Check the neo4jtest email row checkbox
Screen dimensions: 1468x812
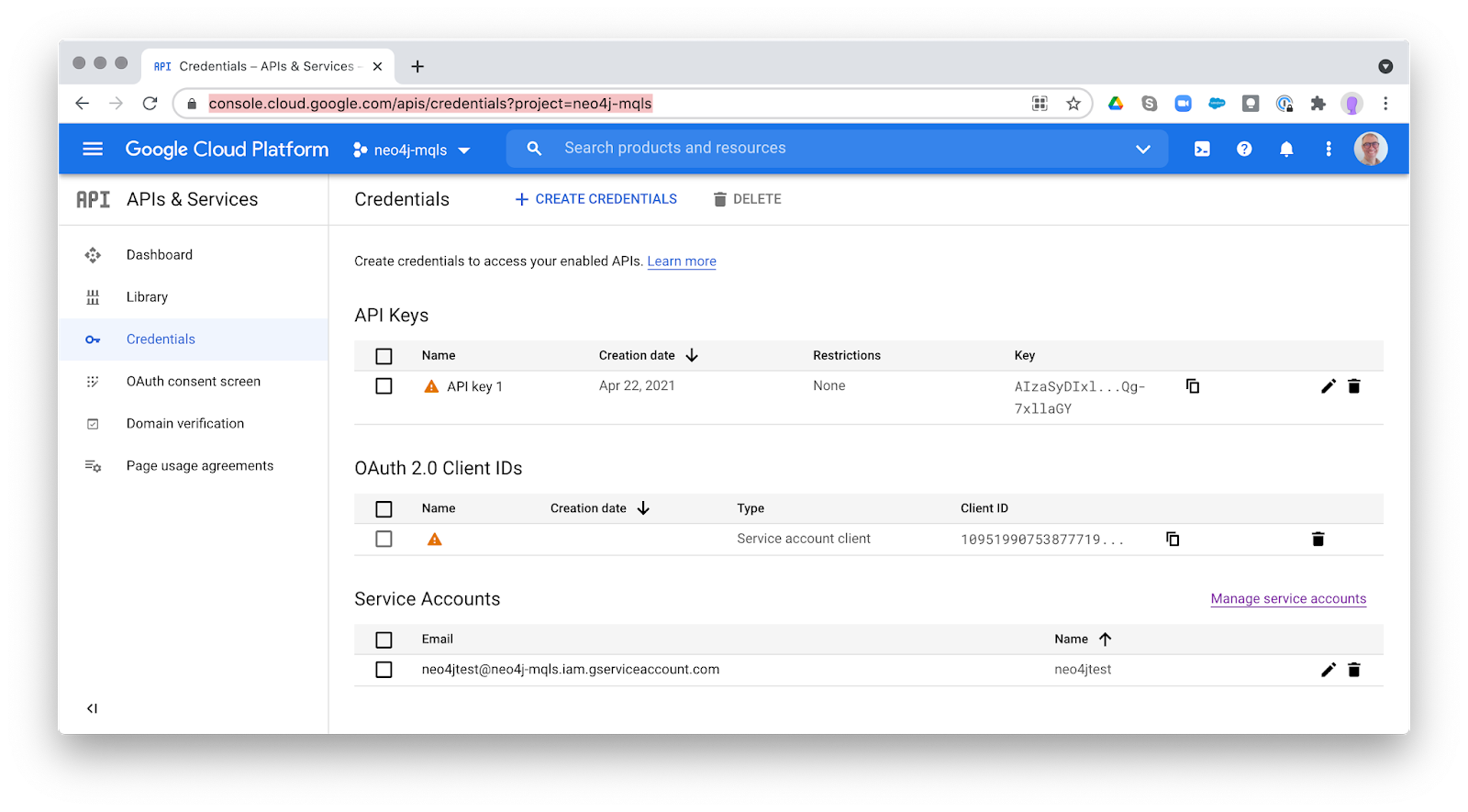coord(384,670)
